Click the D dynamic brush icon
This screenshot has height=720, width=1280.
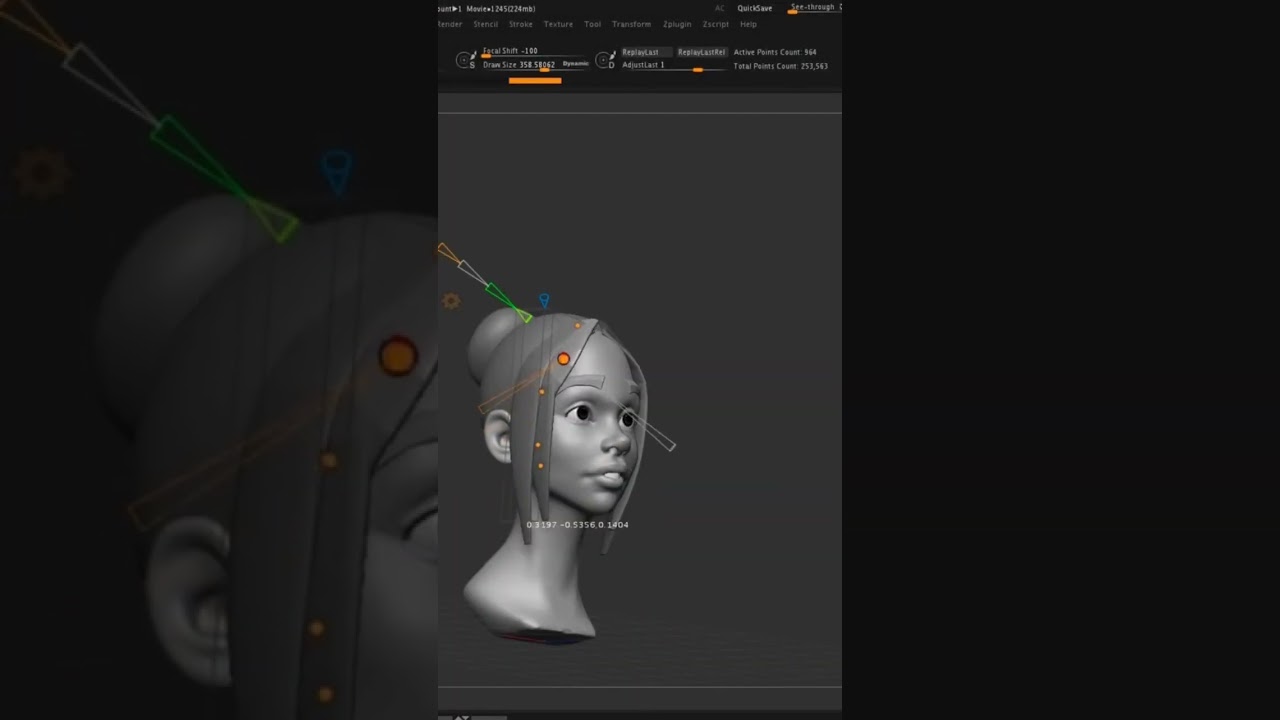point(605,60)
